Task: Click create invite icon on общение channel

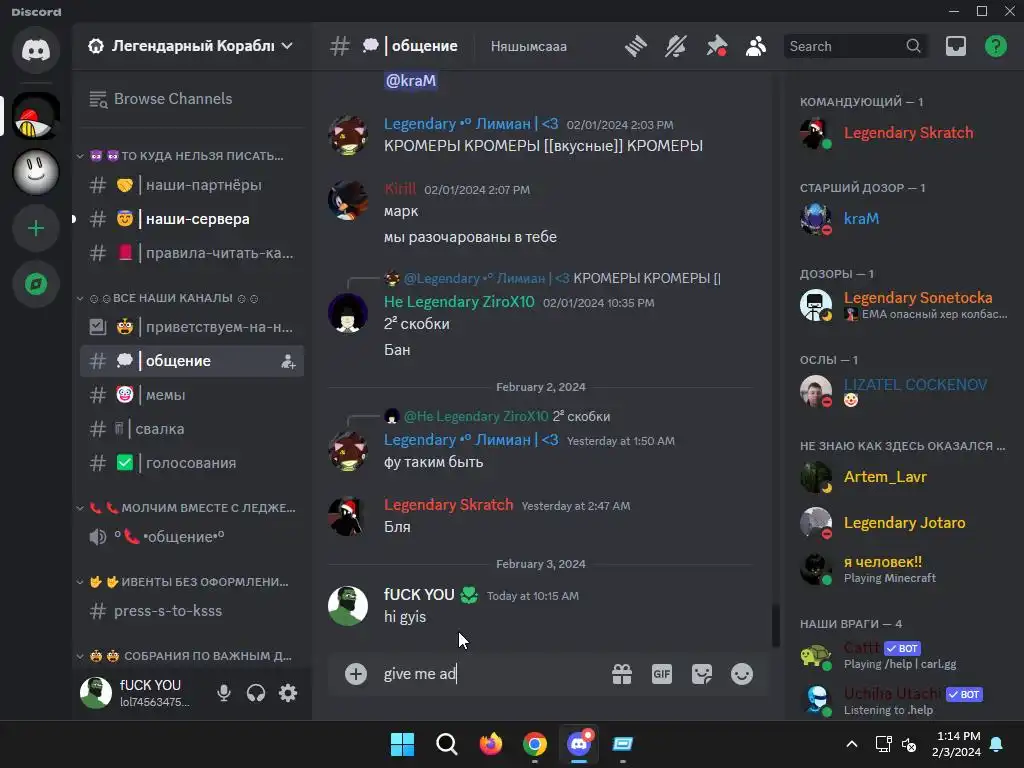Action: coord(287,361)
